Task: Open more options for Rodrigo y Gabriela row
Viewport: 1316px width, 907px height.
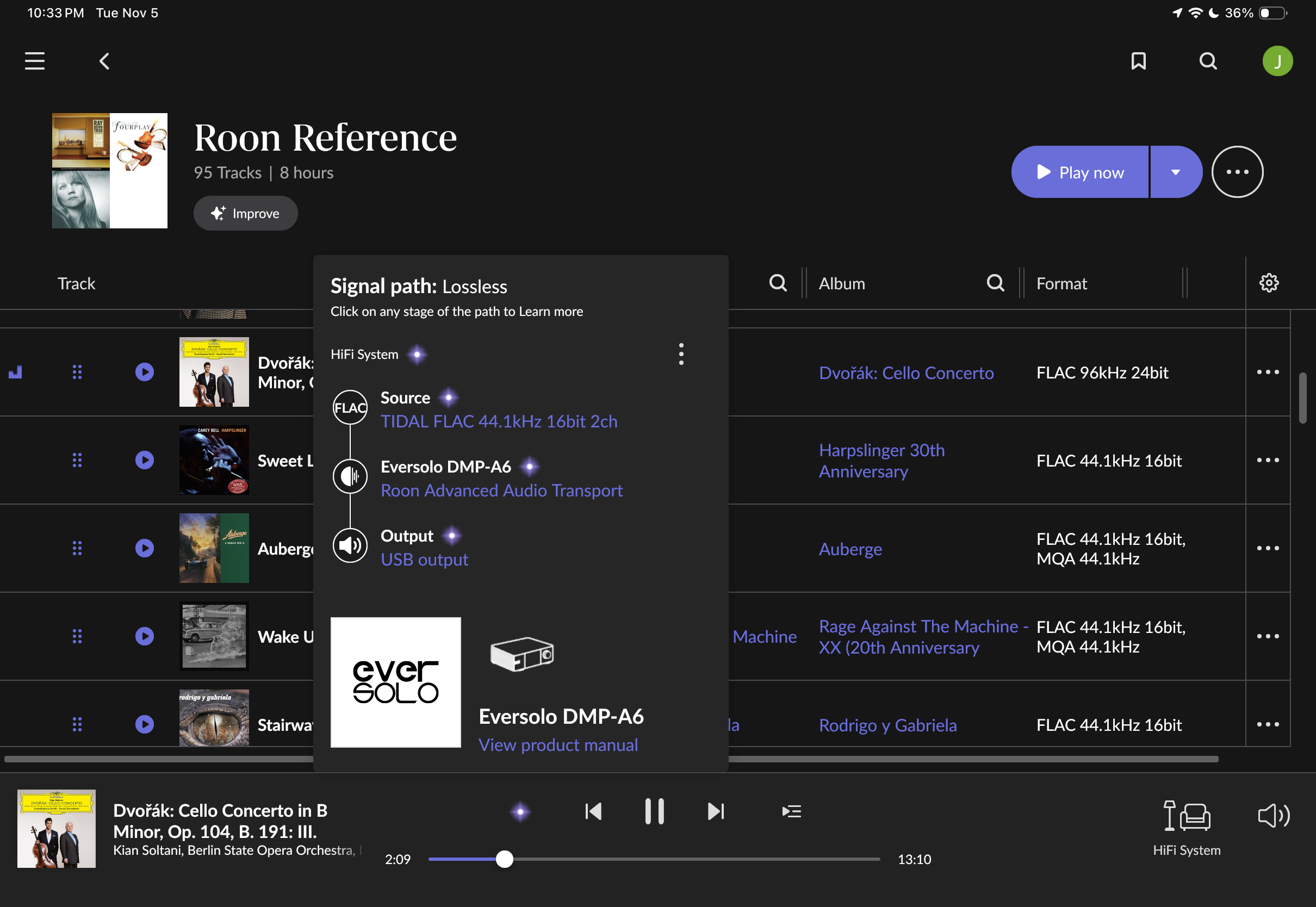Action: click(x=1268, y=724)
